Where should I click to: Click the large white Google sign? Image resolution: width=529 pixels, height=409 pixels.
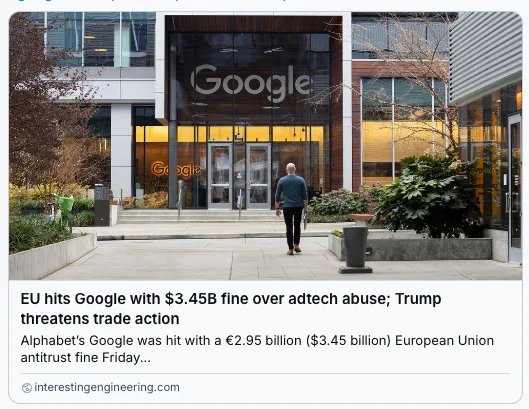[x=250, y=83]
